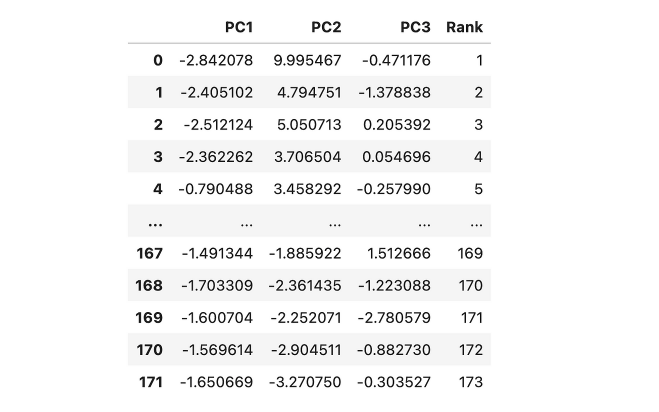This screenshot has height=412, width=659.
Task: Click the PC2 column header
Action: pos(326,27)
